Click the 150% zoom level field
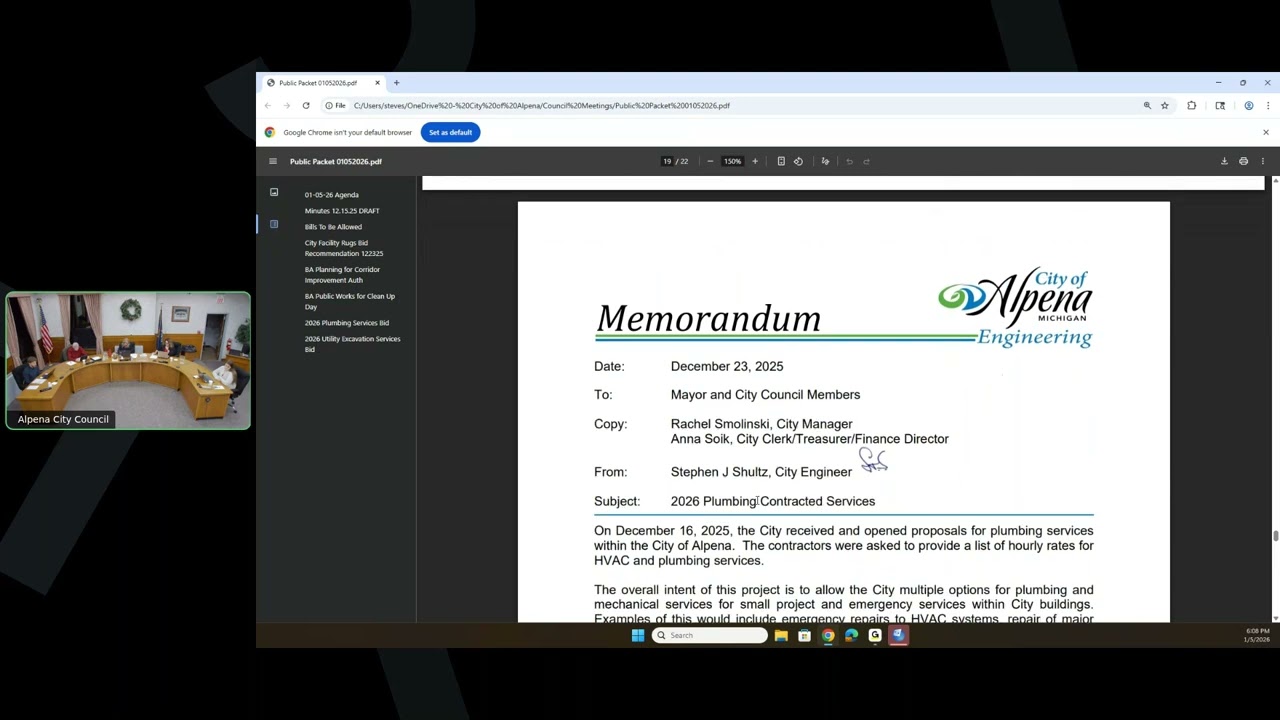The height and width of the screenshot is (720, 1280). pyautogui.click(x=733, y=161)
